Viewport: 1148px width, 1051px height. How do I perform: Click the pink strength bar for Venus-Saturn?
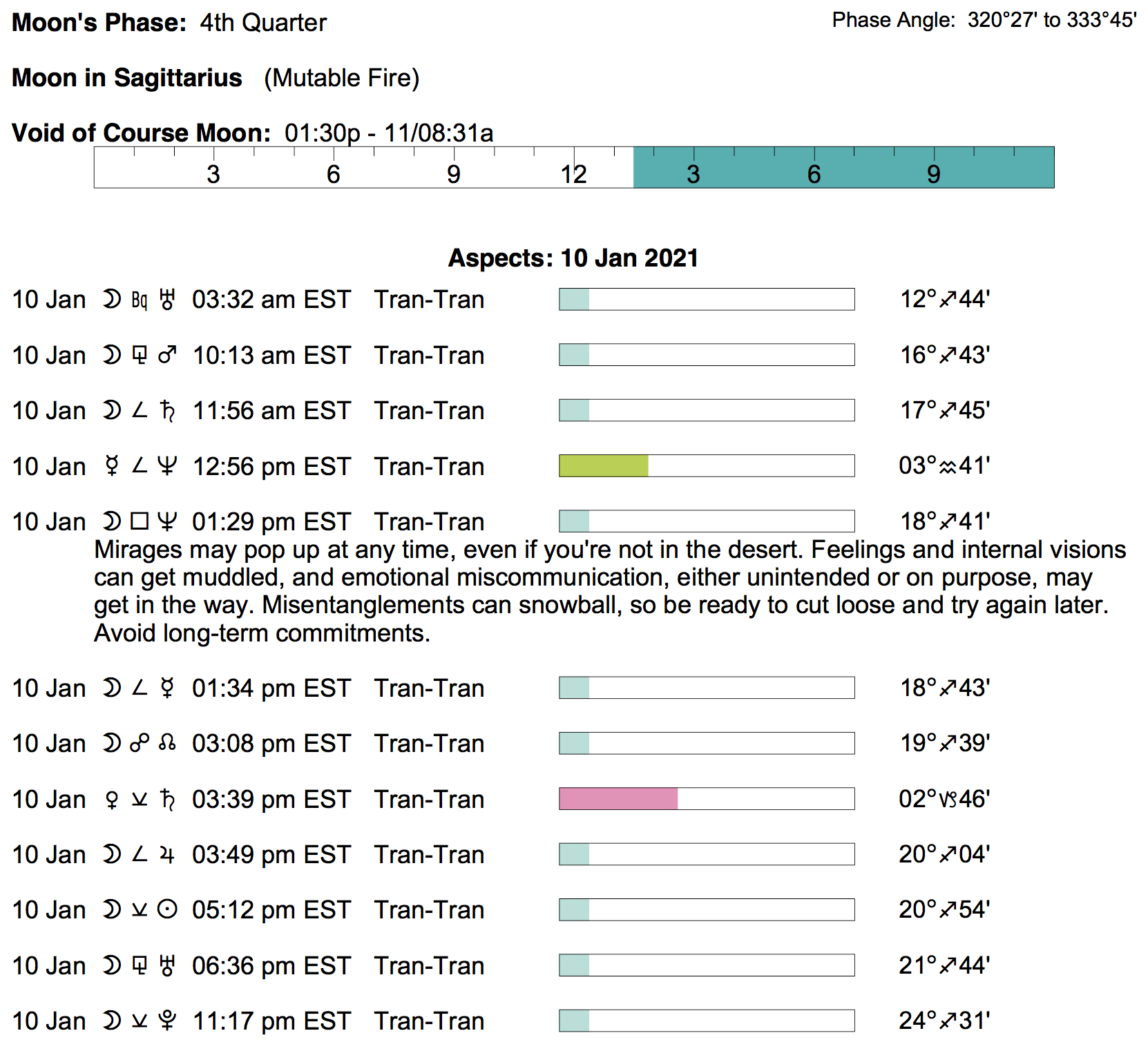(x=618, y=799)
